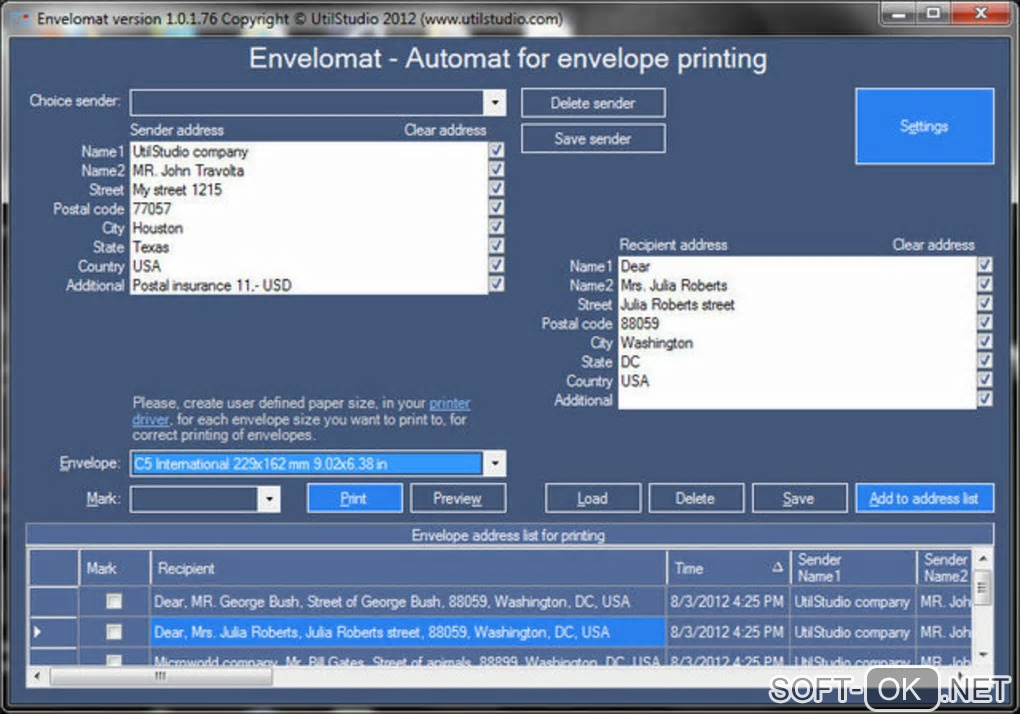
Task: Open envelope Preview
Action: point(458,499)
